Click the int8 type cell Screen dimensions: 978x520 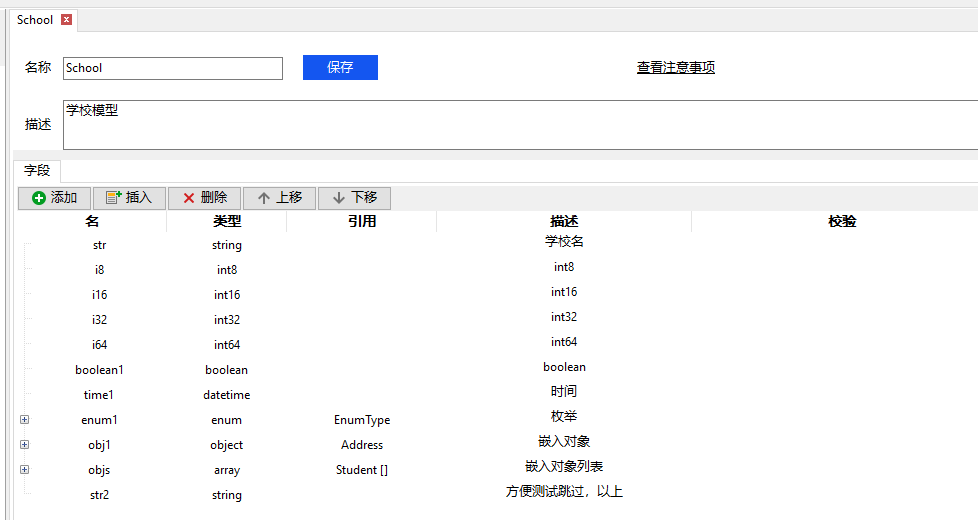point(226,270)
